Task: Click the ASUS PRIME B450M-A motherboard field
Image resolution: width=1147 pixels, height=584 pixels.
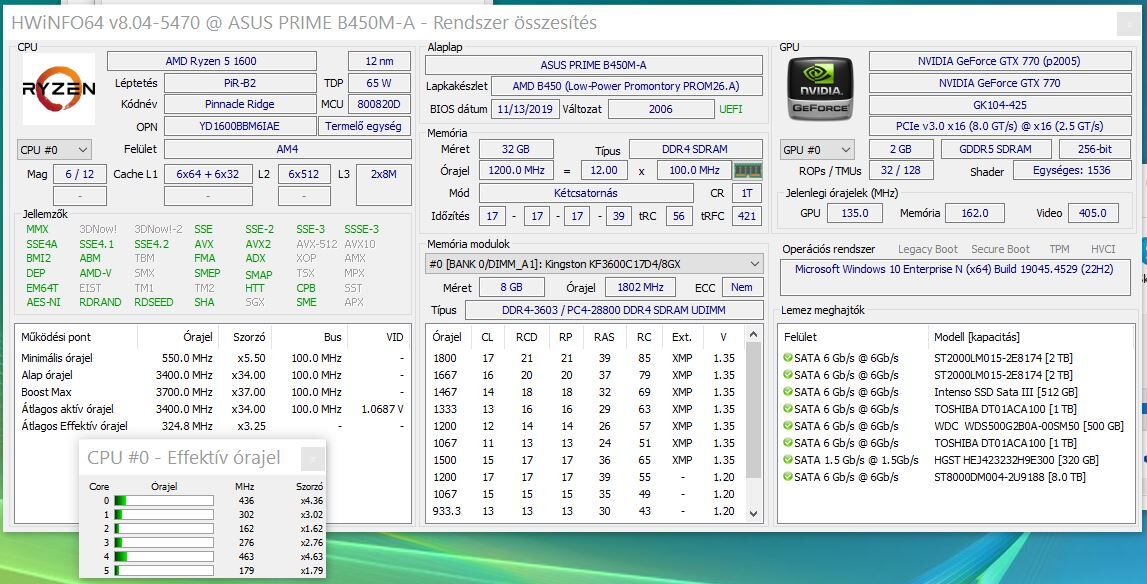Action: (594, 65)
